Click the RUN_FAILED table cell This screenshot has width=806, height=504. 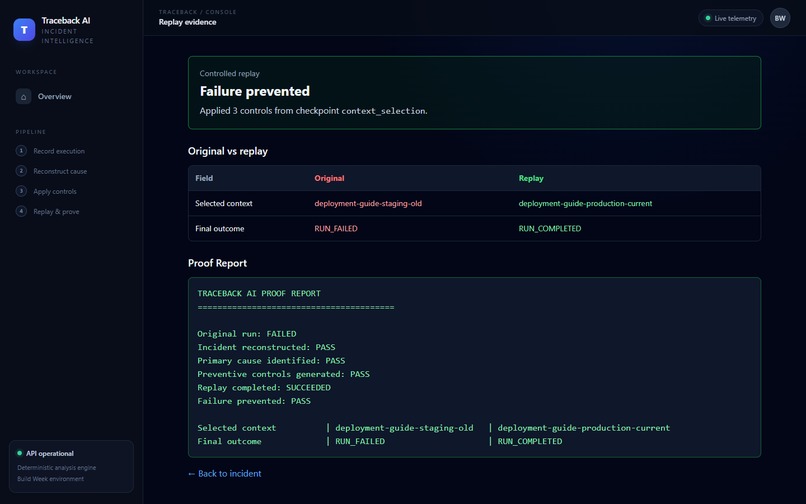pos(336,228)
